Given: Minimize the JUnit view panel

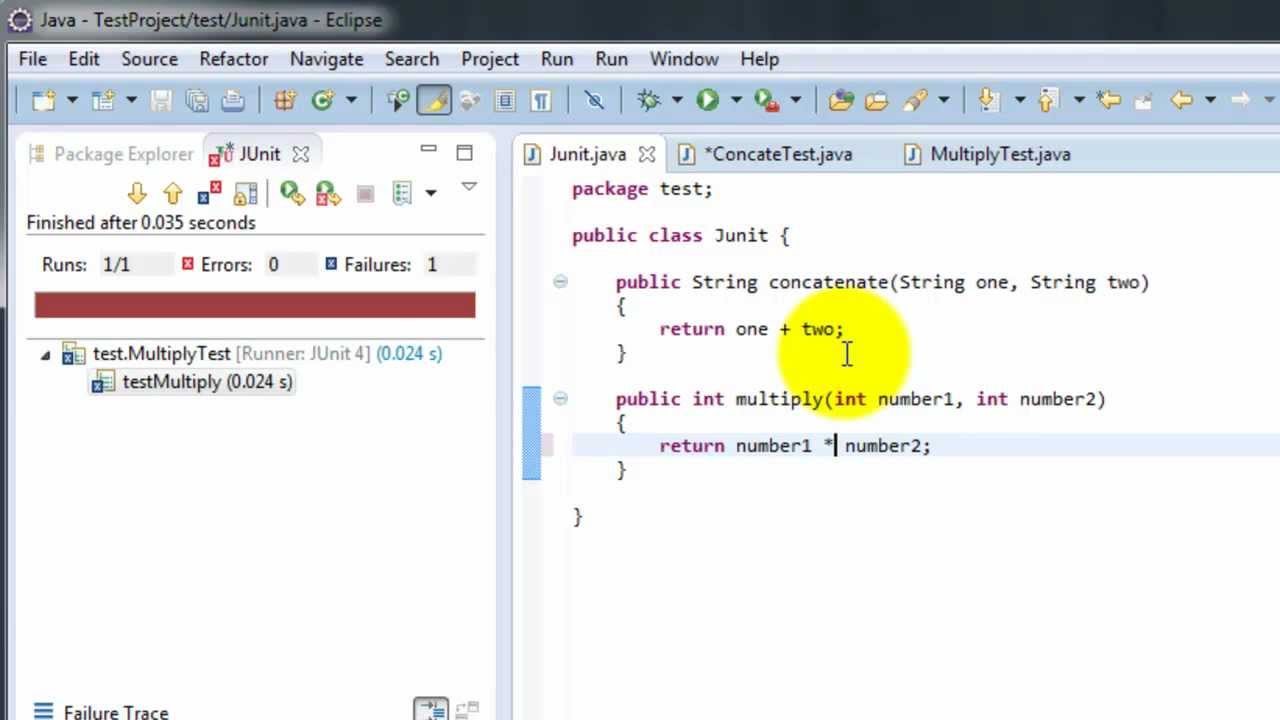Looking at the screenshot, I should [x=428, y=150].
